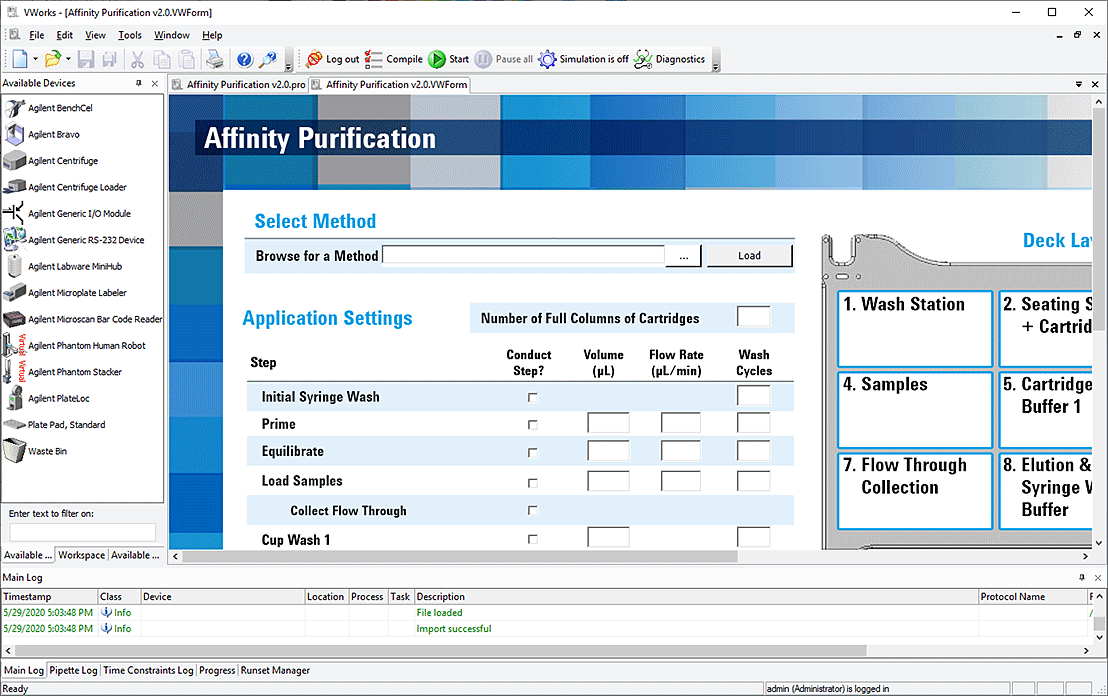The width and height of the screenshot is (1108, 696).
Task: Select Agilent Phantom Stacker icon
Action: pos(15,372)
